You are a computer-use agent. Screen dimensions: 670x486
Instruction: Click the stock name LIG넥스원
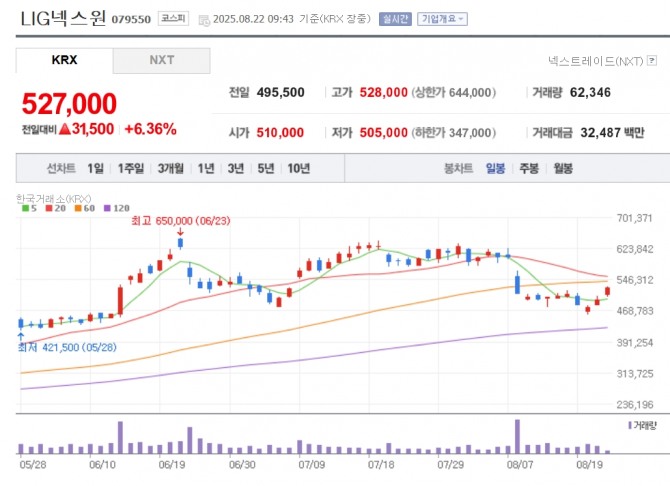point(63,18)
